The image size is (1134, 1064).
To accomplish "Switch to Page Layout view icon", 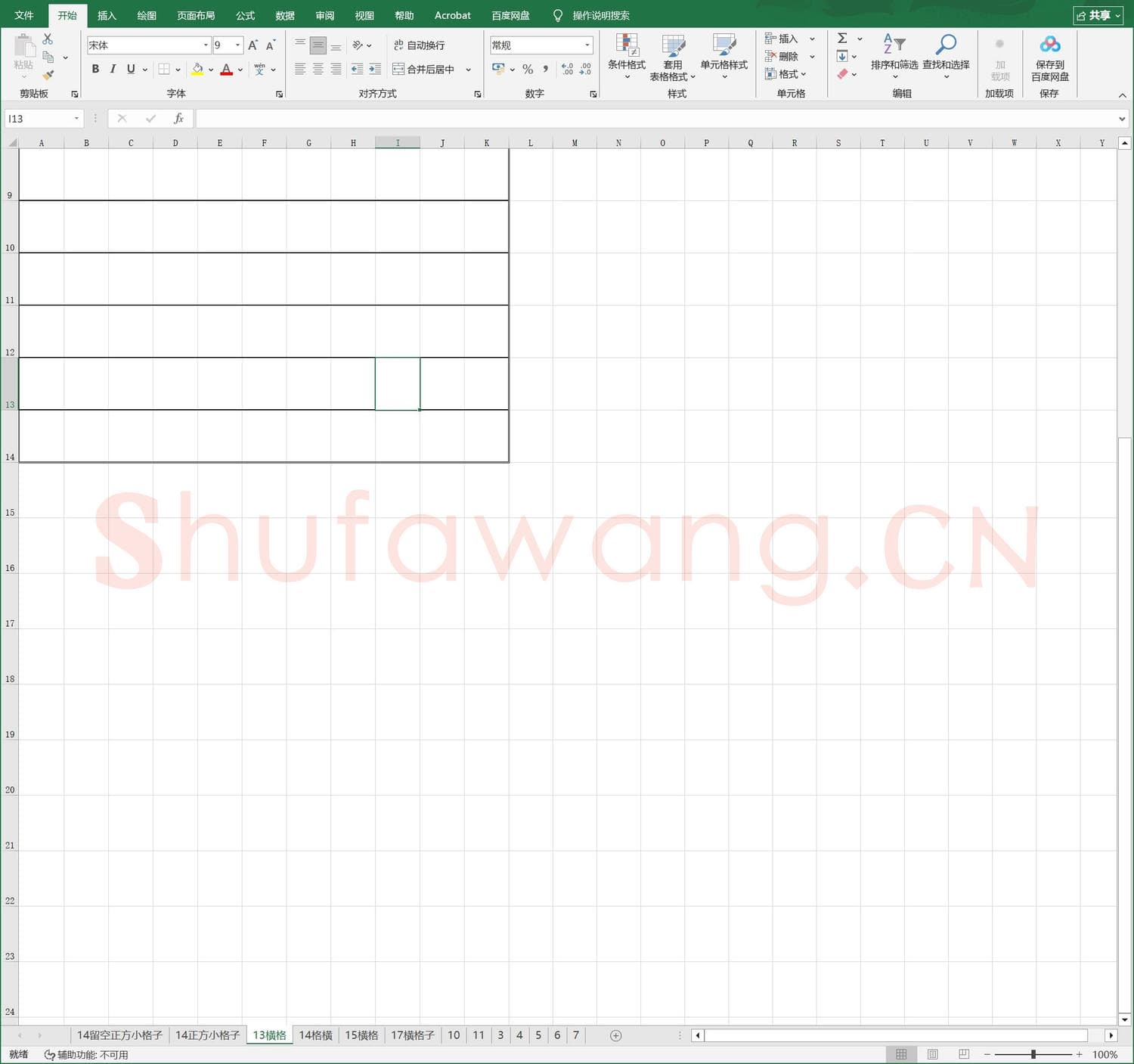I will point(933,1054).
